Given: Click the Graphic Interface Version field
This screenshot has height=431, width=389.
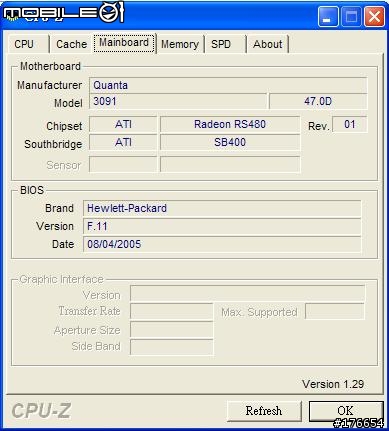Looking at the screenshot, I should pyautogui.click(x=248, y=294).
